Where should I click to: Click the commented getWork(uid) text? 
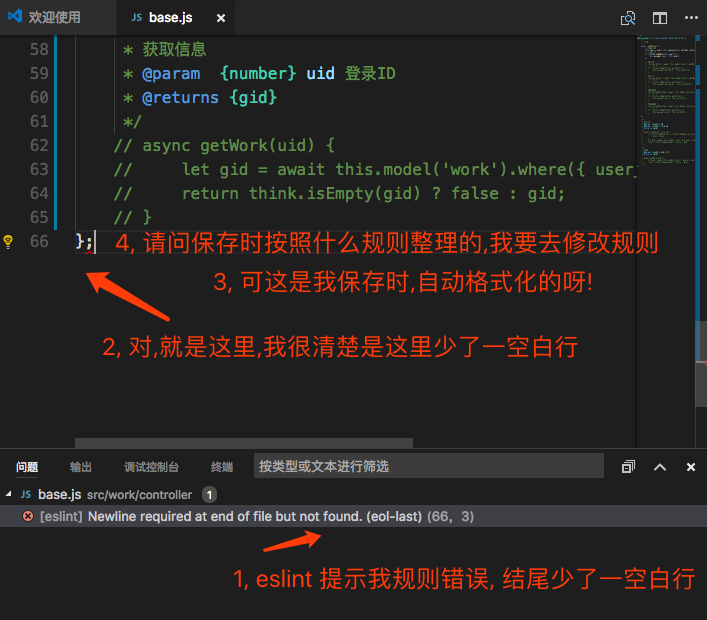pyautogui.click(x=257, y=145)
